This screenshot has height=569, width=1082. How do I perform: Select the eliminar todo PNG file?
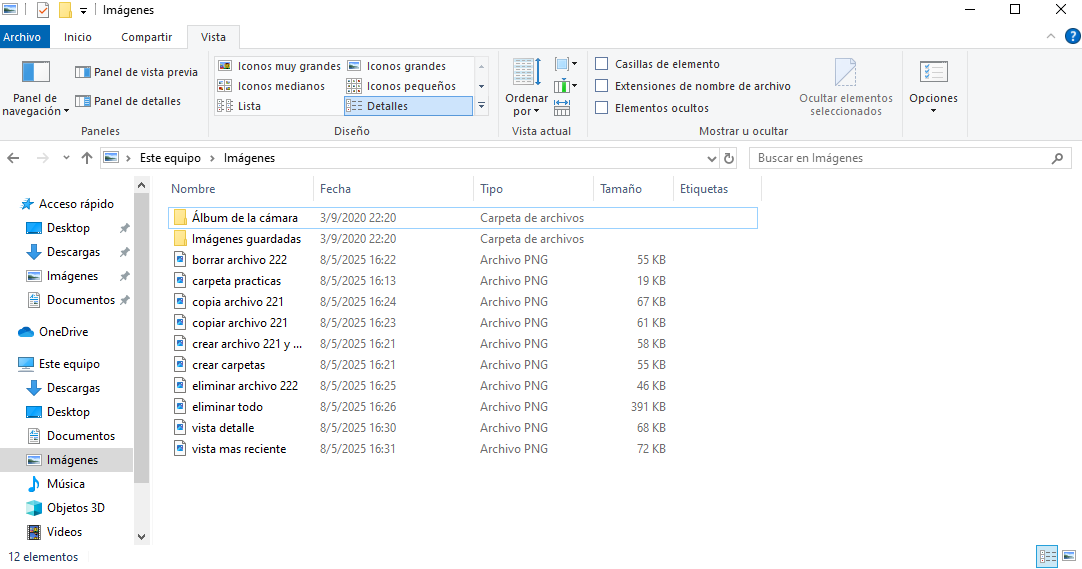coord(229,407)
